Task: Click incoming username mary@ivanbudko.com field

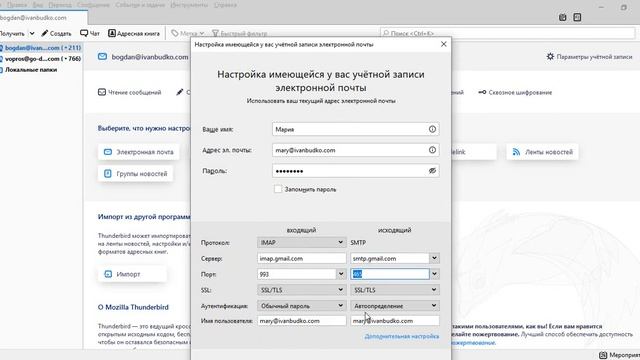Action: [x=302, y=321]
